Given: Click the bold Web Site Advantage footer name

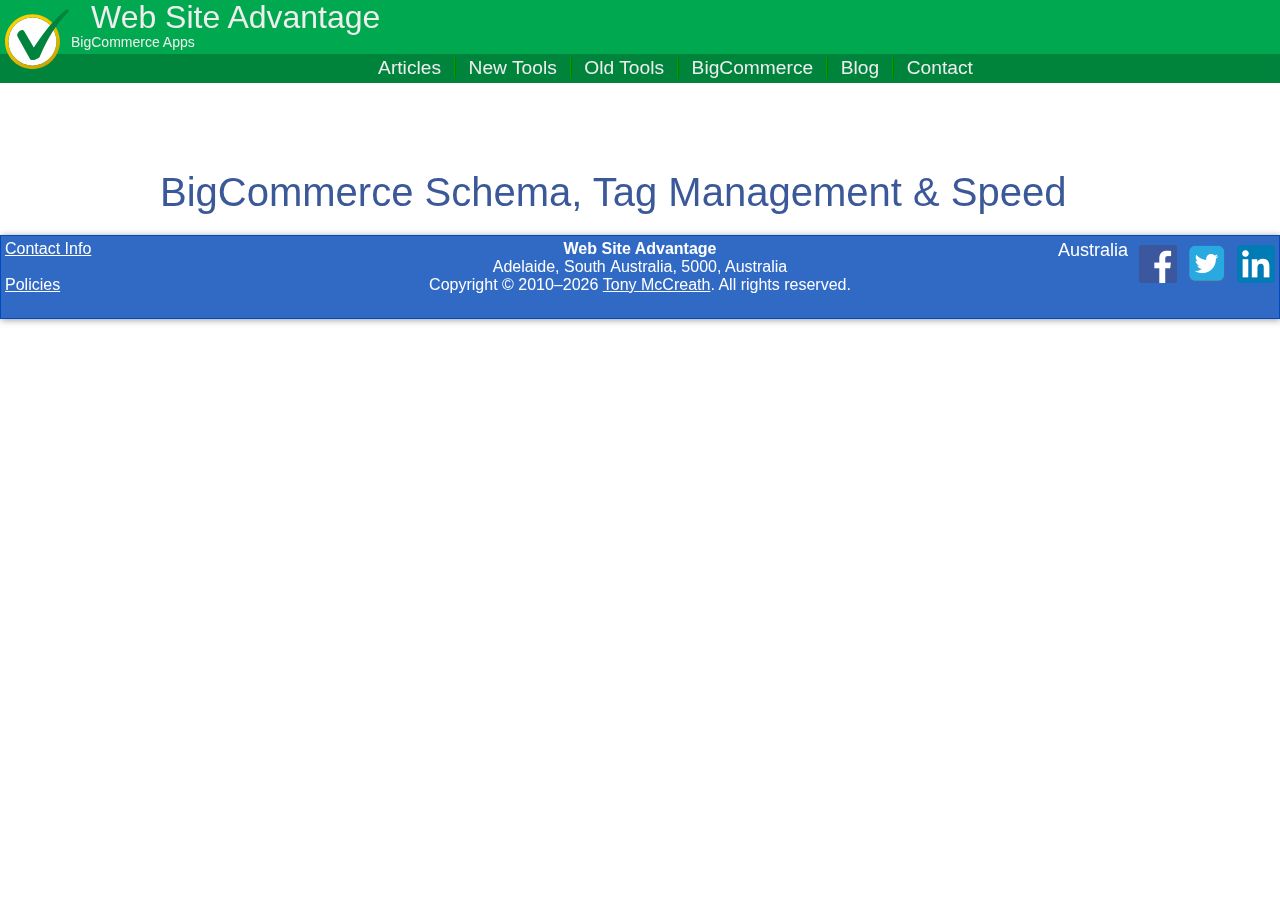Looking at the screenshot, I should pyautogui.click(x=640, y=249).
